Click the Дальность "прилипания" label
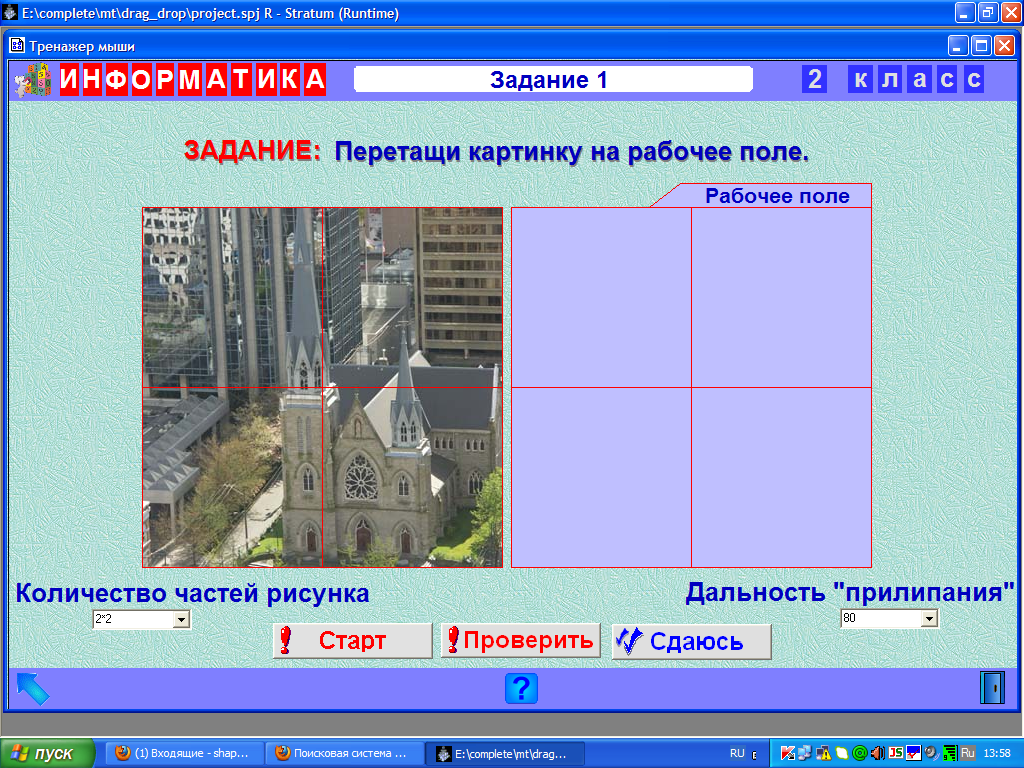Screen dimensions: 1024x768 [850, 592]
